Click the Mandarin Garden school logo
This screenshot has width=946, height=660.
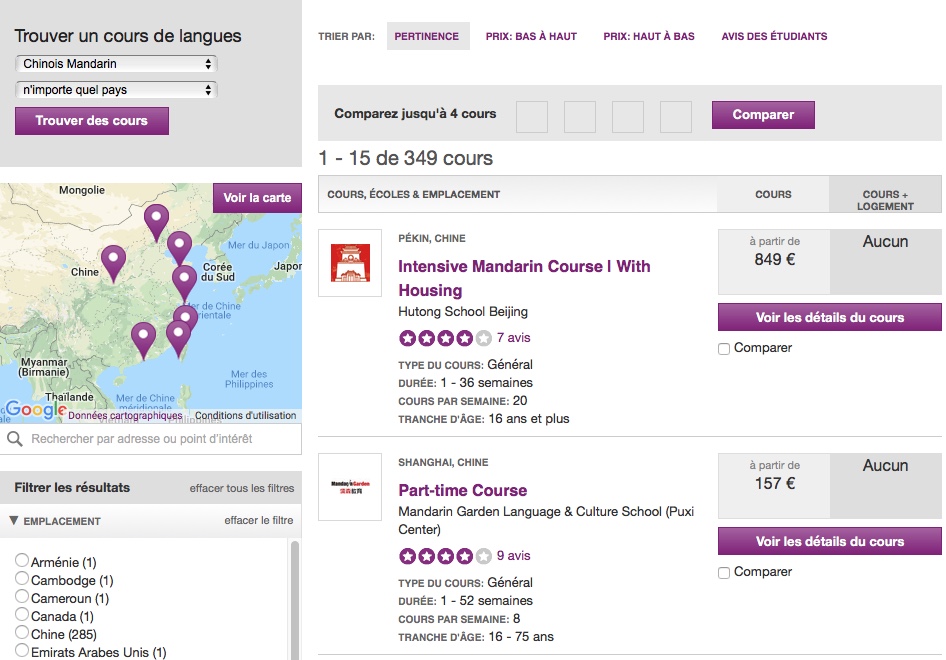pyautogui.click(x=350, y=487)
